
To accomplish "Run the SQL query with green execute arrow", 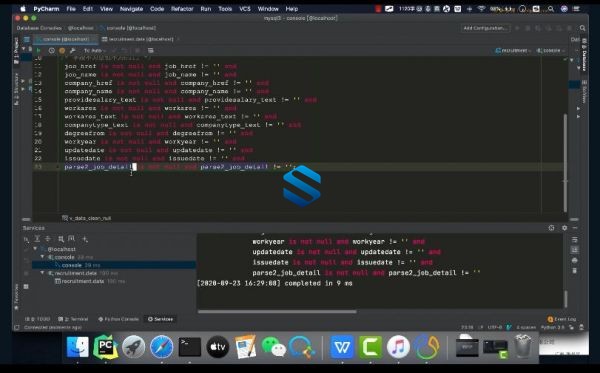I will (38, 50).
